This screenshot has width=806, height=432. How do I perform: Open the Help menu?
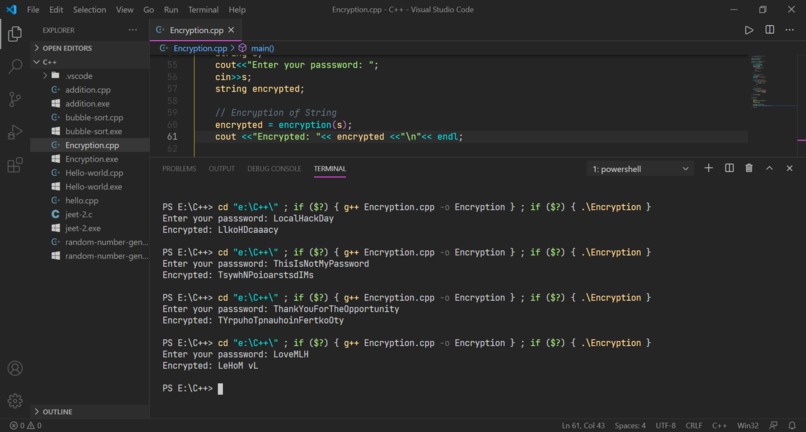click(237, 10)
